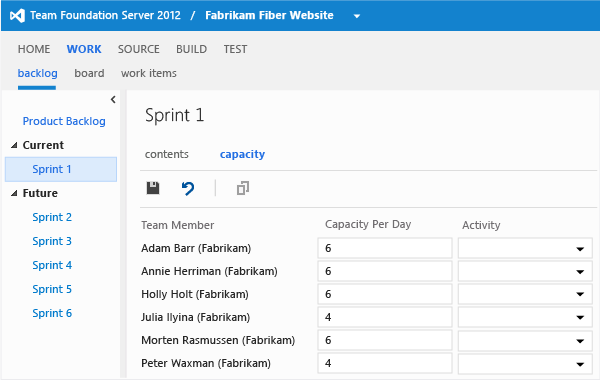Click the Capacity Per Day column header
This screenshot has width=600, height=380.
[368, 224]
